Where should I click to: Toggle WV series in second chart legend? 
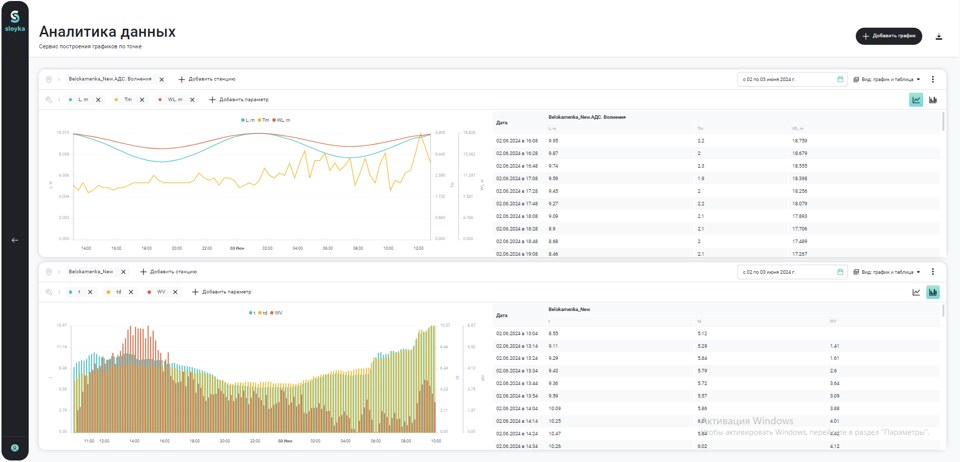276,313
